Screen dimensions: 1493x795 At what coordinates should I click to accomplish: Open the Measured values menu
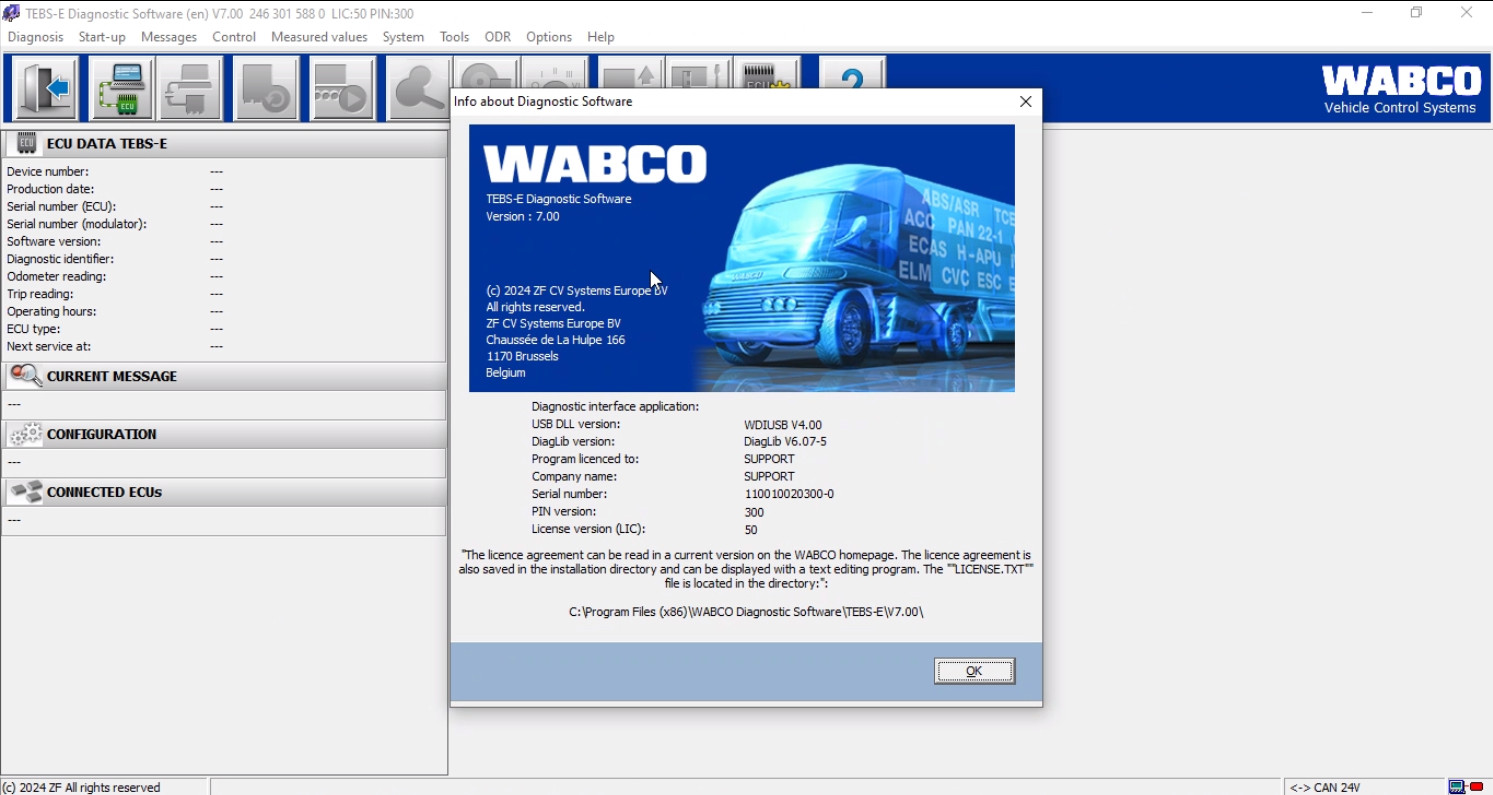click(319, 37)
